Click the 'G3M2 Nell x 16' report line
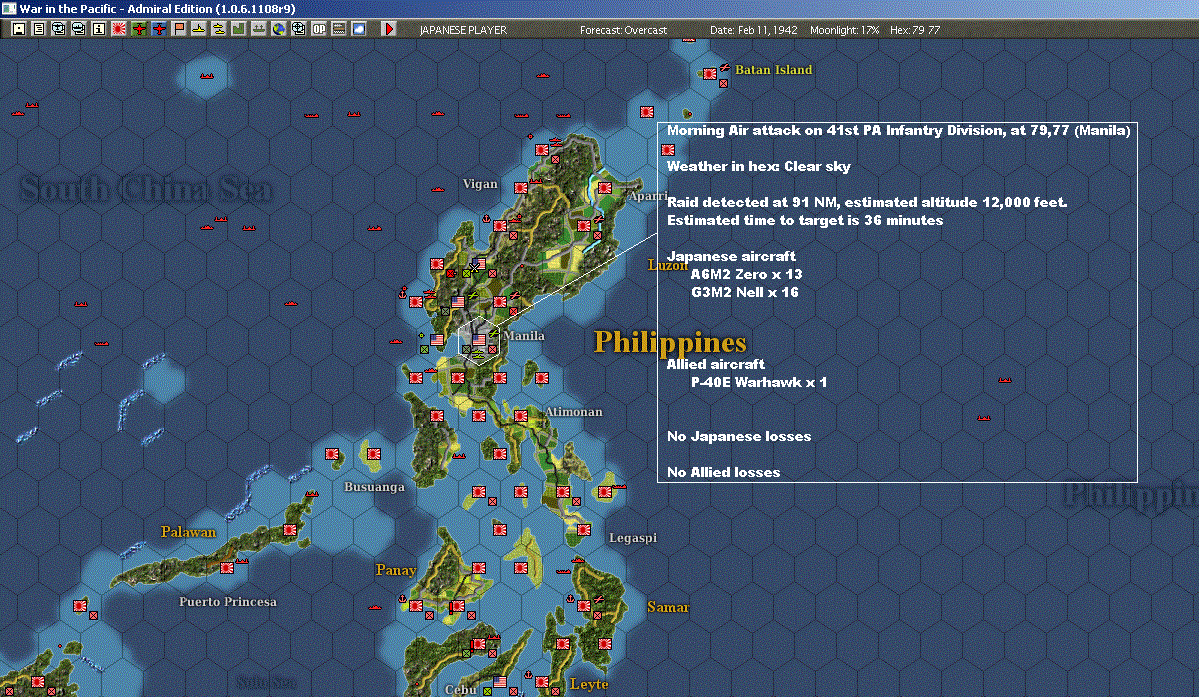Viewport: 1199px width, 697px height. 744,292
